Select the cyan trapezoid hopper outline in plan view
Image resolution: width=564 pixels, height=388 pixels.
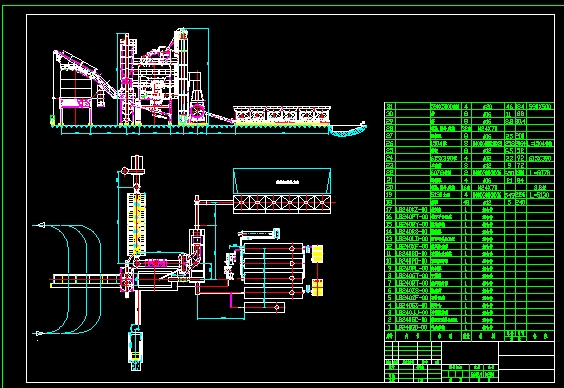point(282,181)
